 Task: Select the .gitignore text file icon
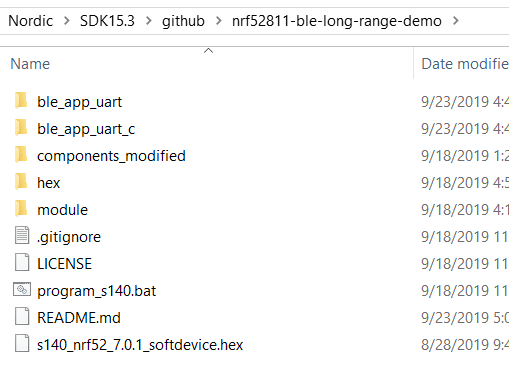coord(22,236)
